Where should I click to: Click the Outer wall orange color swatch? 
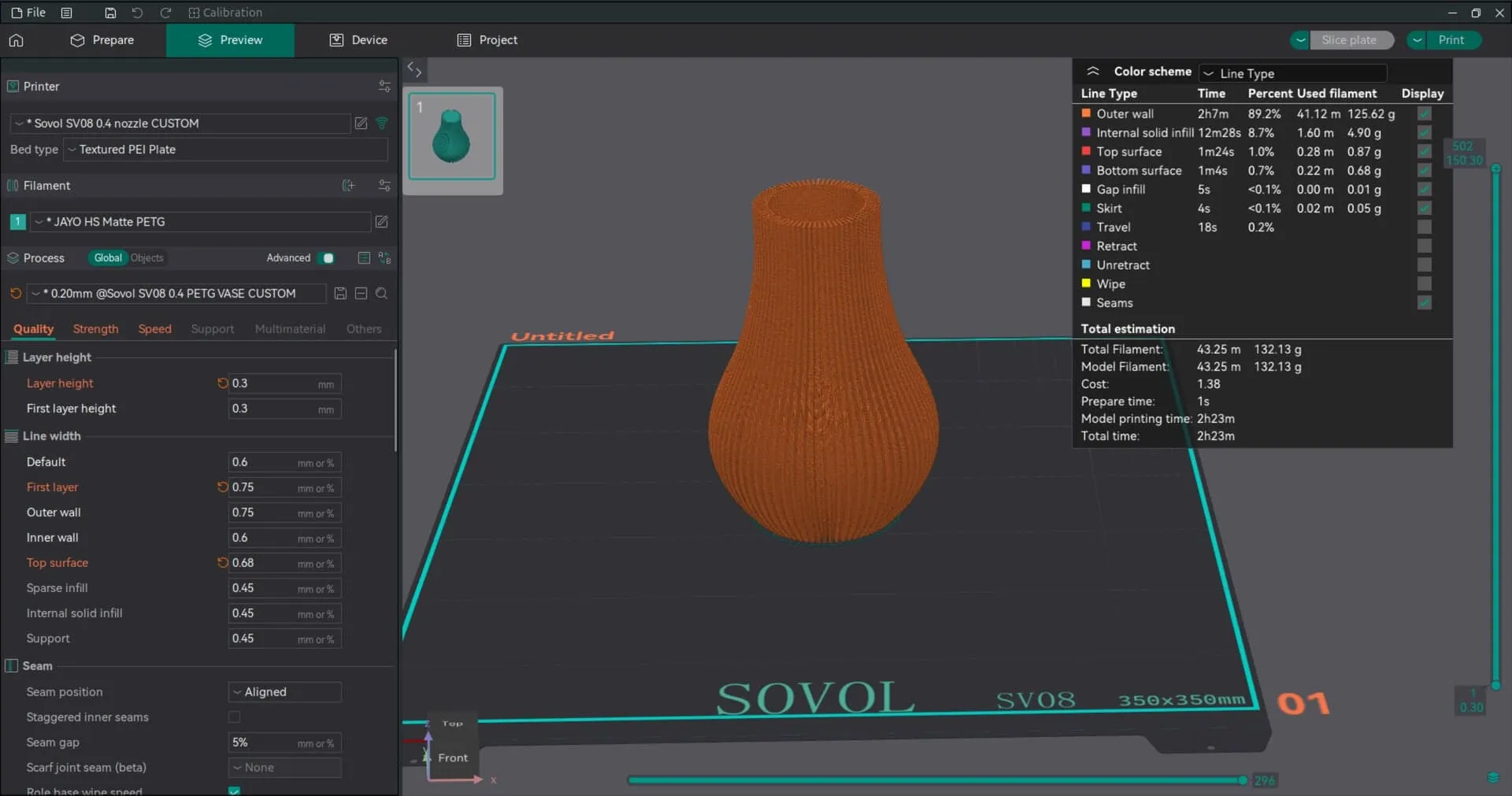pyautogui.click(x=1086, y=114)
